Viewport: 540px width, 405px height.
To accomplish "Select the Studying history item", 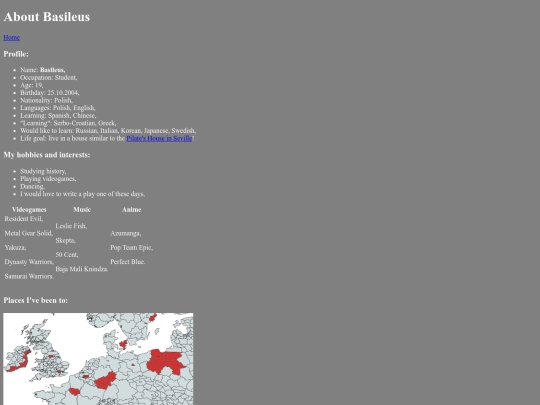I will (x=43, y=171).
